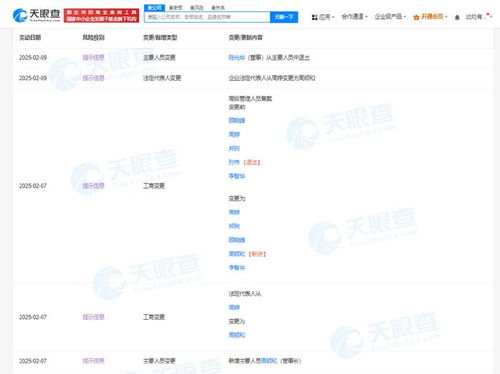Expand the 企业级产品 dropdown menu
This screenshot has width=500, height=374.
[390, 16]
